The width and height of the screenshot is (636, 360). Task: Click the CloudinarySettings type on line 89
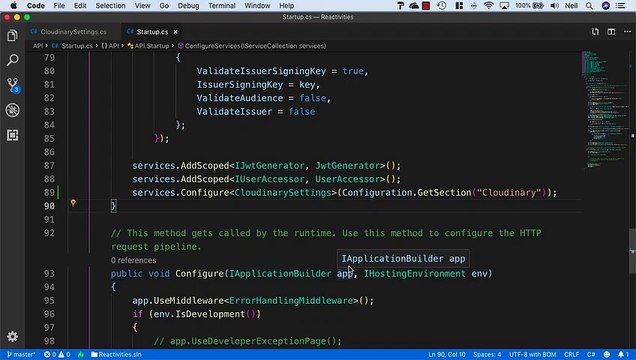tap(283, 193)
